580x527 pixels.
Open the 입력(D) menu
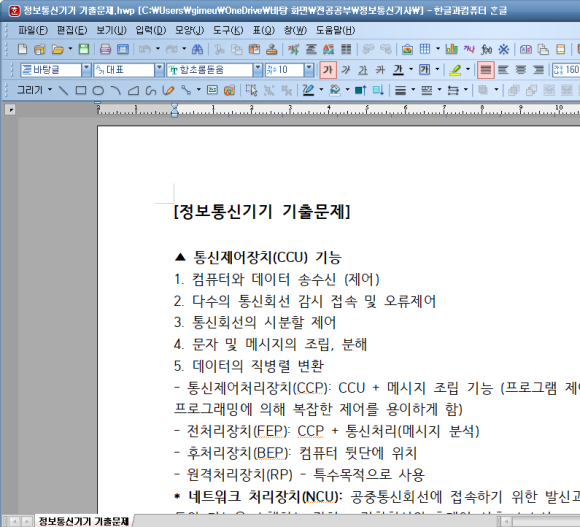pyautogui.click(x=151, y=30)
